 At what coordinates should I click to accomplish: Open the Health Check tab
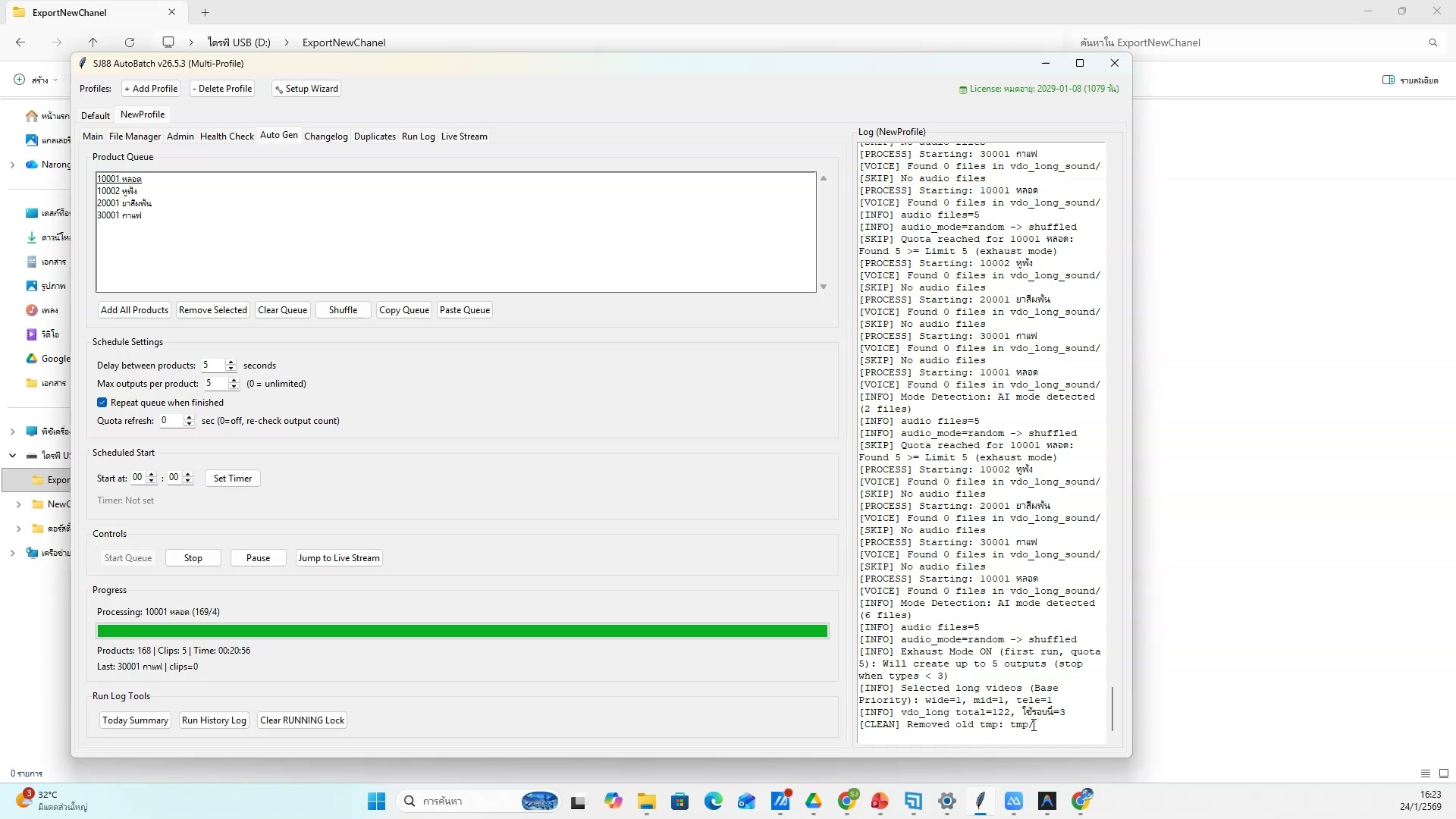[x=227, y=136]
